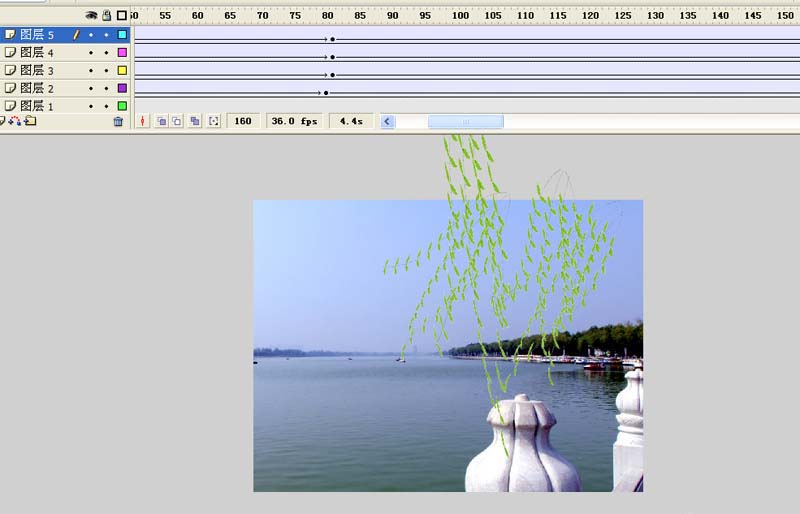Click the lock all layers padlock icon

106,15
